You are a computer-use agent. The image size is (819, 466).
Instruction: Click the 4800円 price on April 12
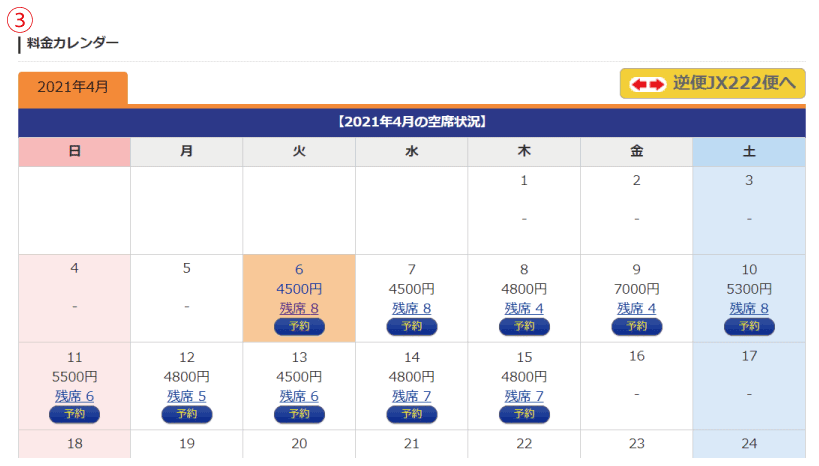point(186,377)
